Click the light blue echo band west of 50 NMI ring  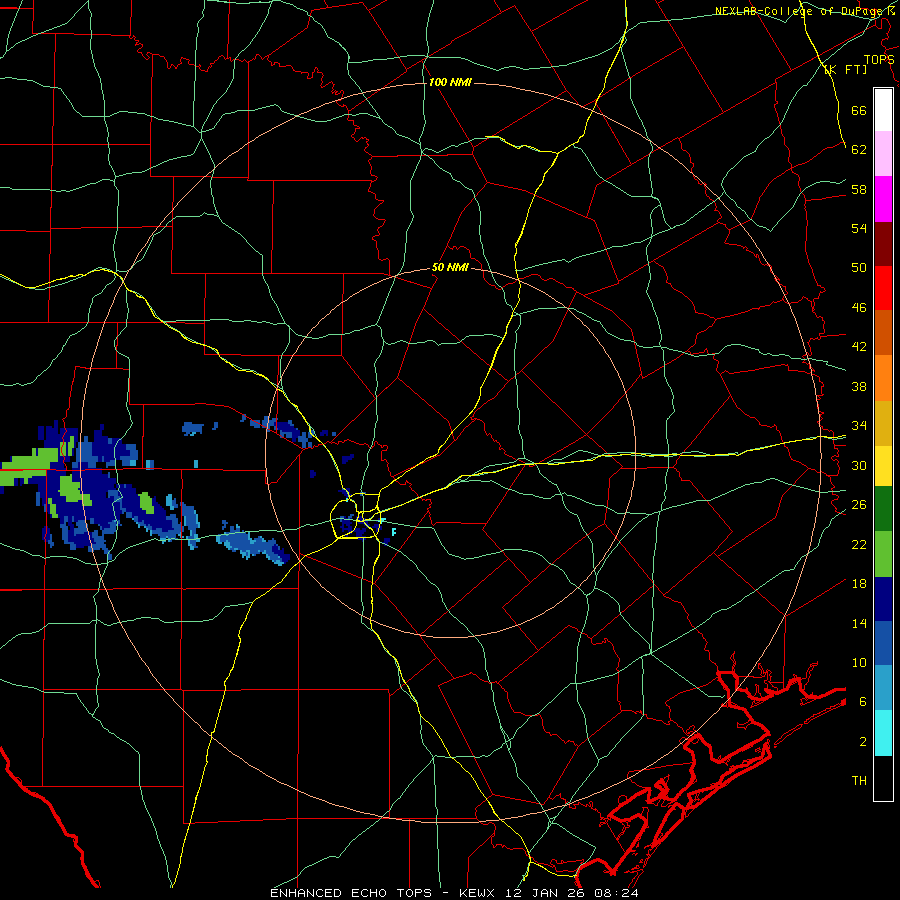pyautogui.click(x=253, y=544)
